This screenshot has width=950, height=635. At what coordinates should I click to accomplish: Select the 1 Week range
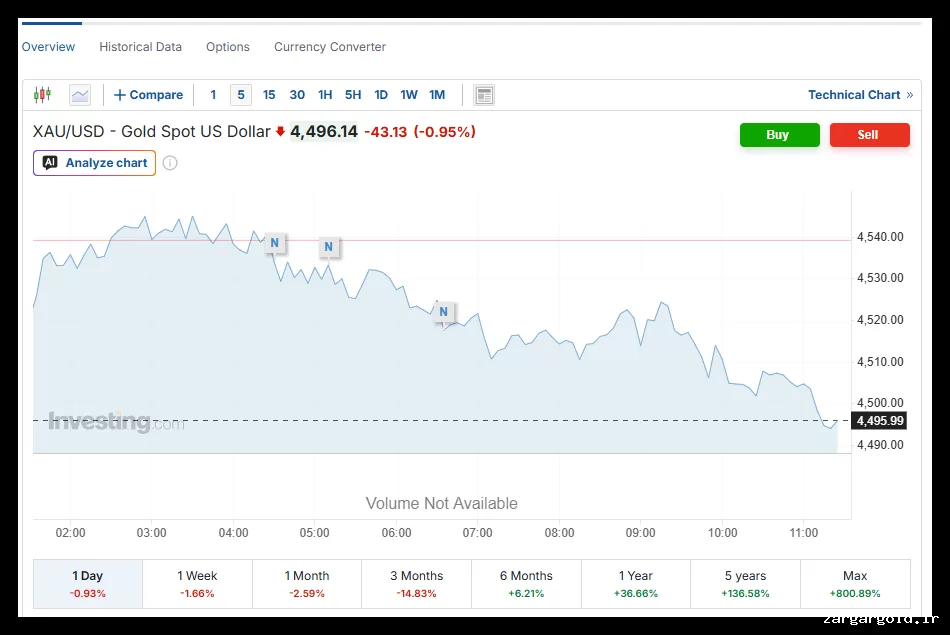click(198, 583)
